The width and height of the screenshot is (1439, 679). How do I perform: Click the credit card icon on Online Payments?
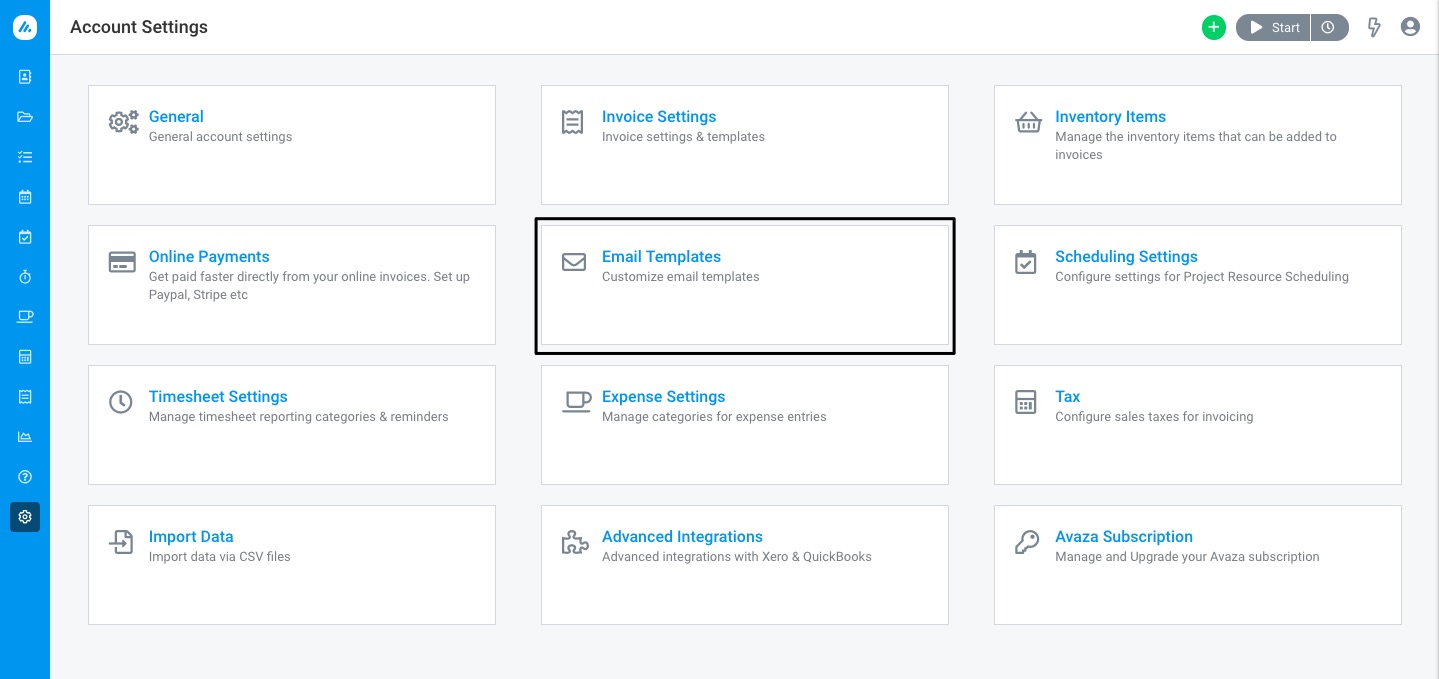[122, 263]
